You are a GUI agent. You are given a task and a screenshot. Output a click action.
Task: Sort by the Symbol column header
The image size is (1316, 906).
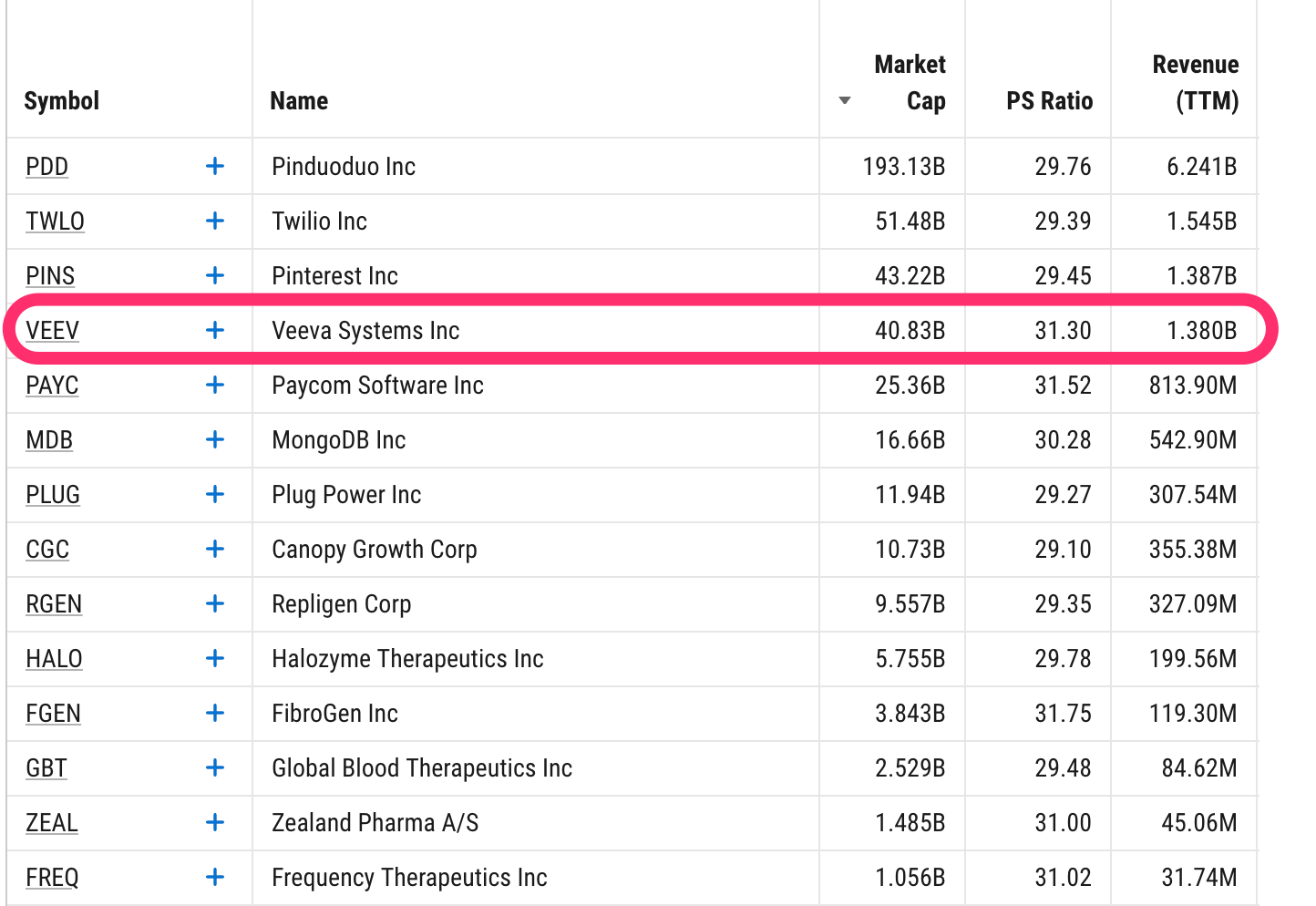62,100
